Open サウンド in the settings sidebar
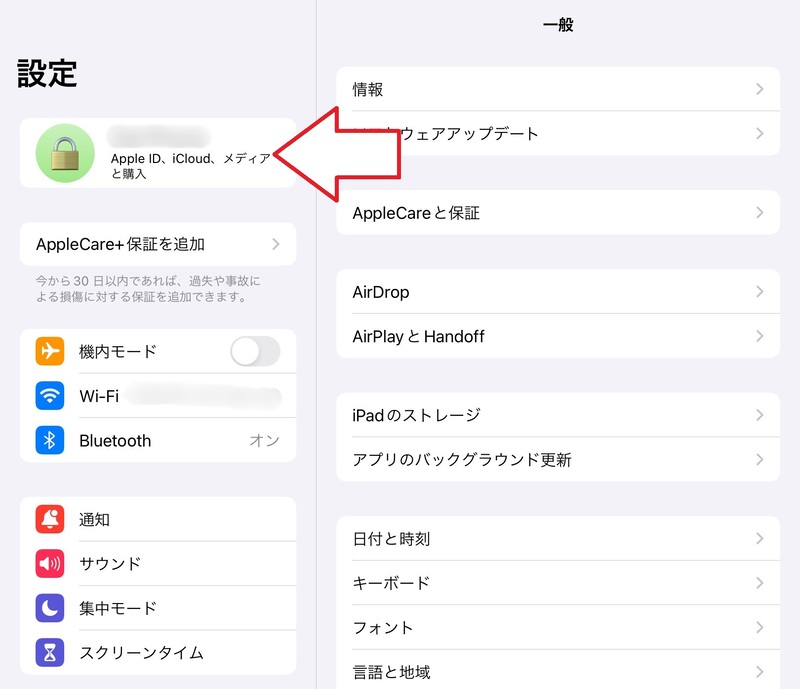 (158, 563)
